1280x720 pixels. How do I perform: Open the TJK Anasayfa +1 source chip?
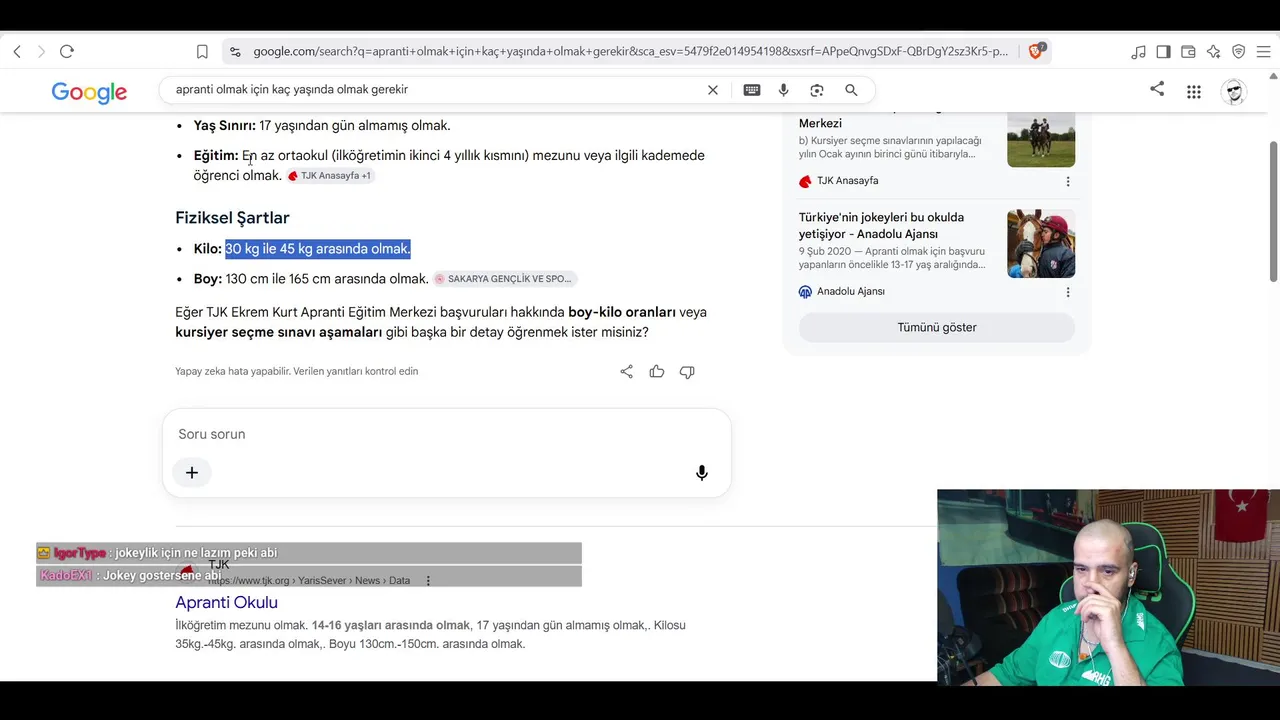point(330,176)
